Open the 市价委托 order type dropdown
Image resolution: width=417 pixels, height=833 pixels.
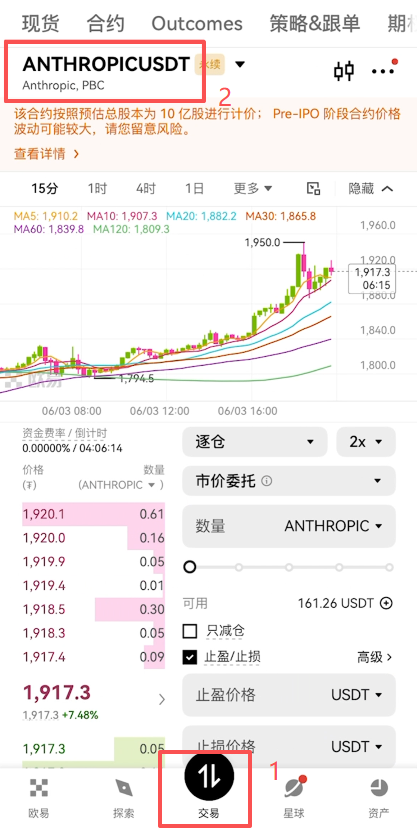coord(289,481)
